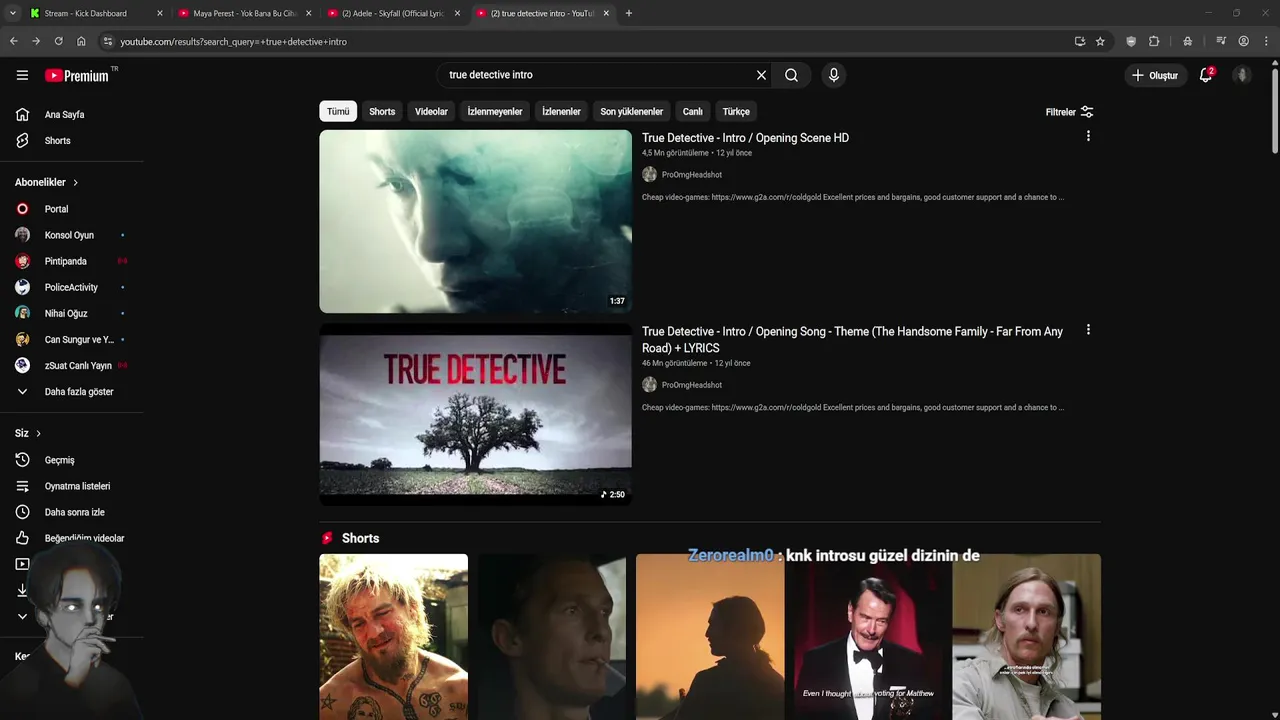The height and width of the screenshot is (720, 1280).
Task: Open Pintipanda channel avatar
Action: click(22, 261)
